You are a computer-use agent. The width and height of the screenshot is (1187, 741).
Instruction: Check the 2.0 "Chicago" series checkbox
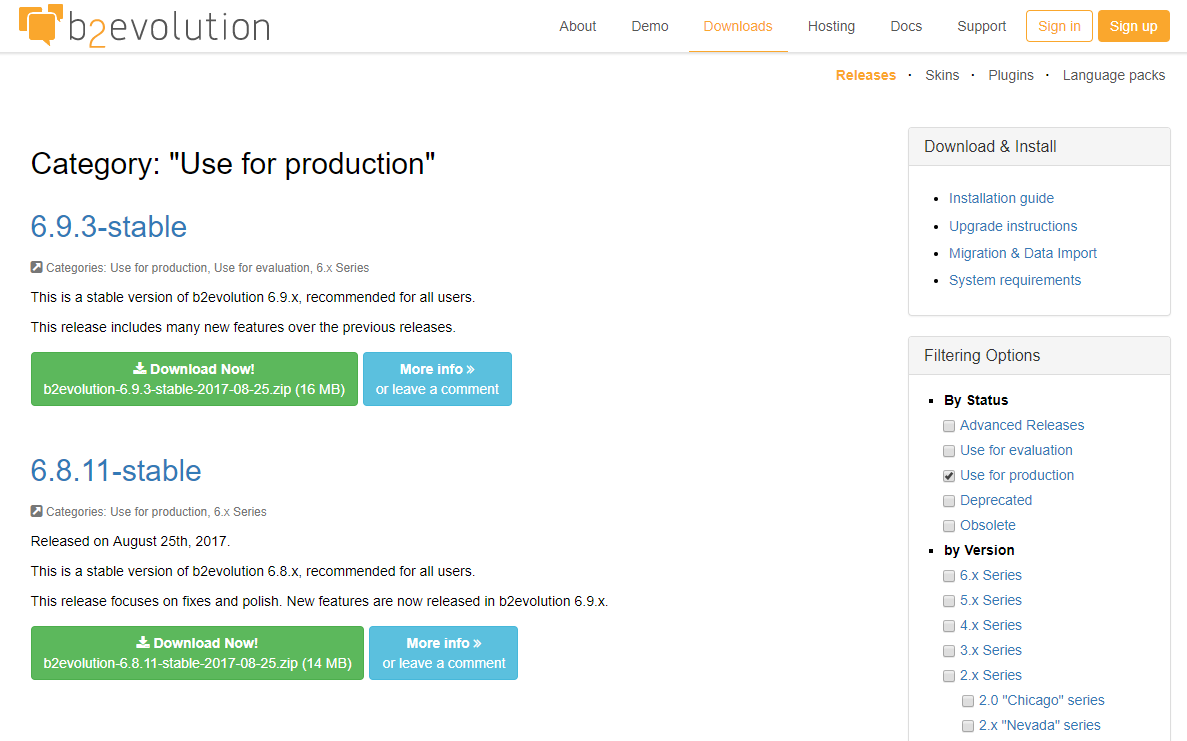click(x=967, y=701)
